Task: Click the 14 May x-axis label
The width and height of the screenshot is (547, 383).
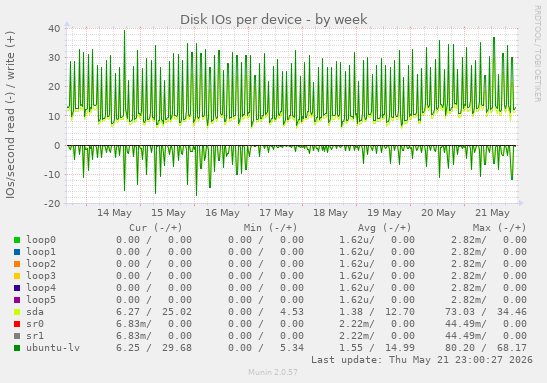Action: point(114,213)
